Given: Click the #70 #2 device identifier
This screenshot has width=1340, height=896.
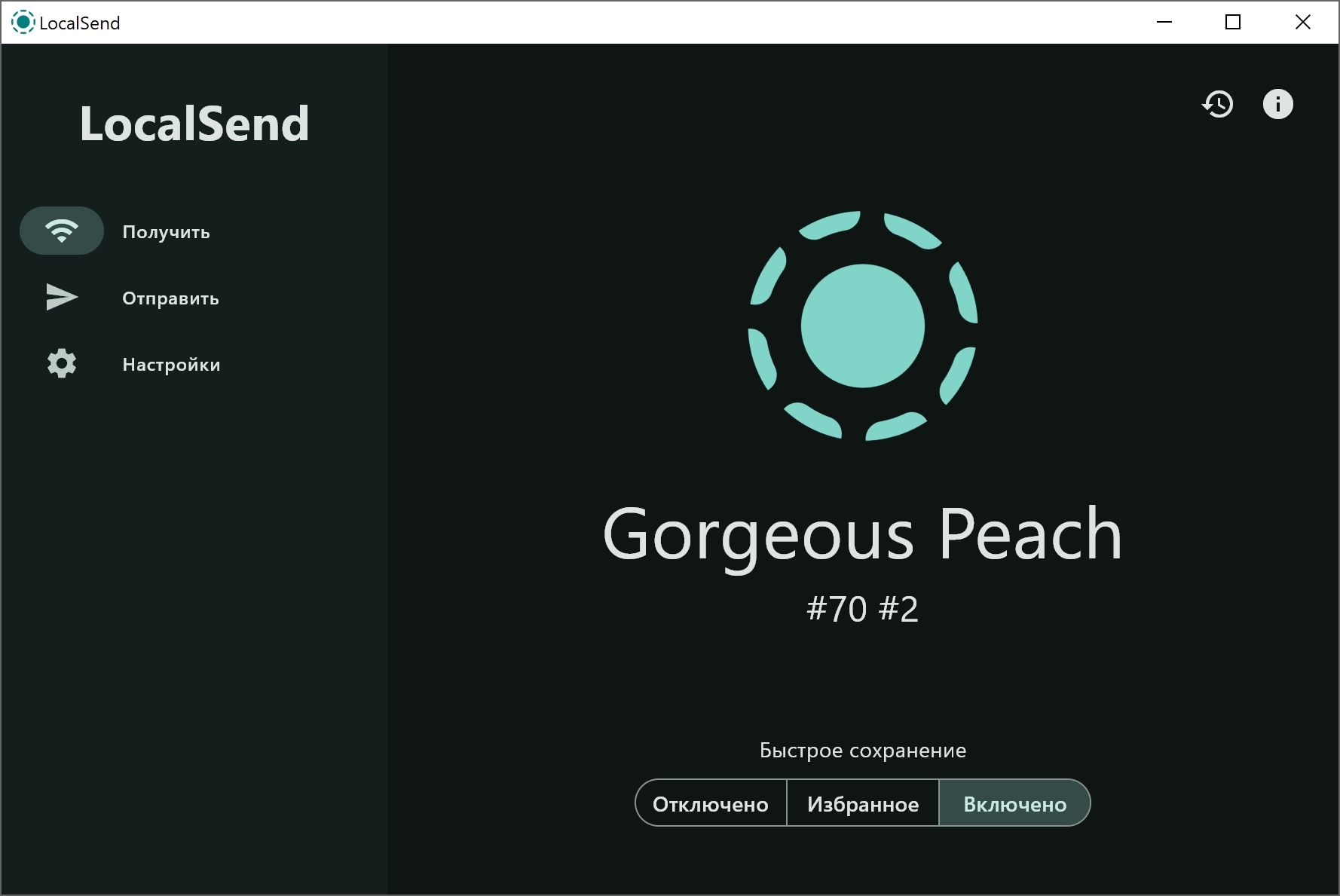Looking at the screenshot, I should pos(863,609).
